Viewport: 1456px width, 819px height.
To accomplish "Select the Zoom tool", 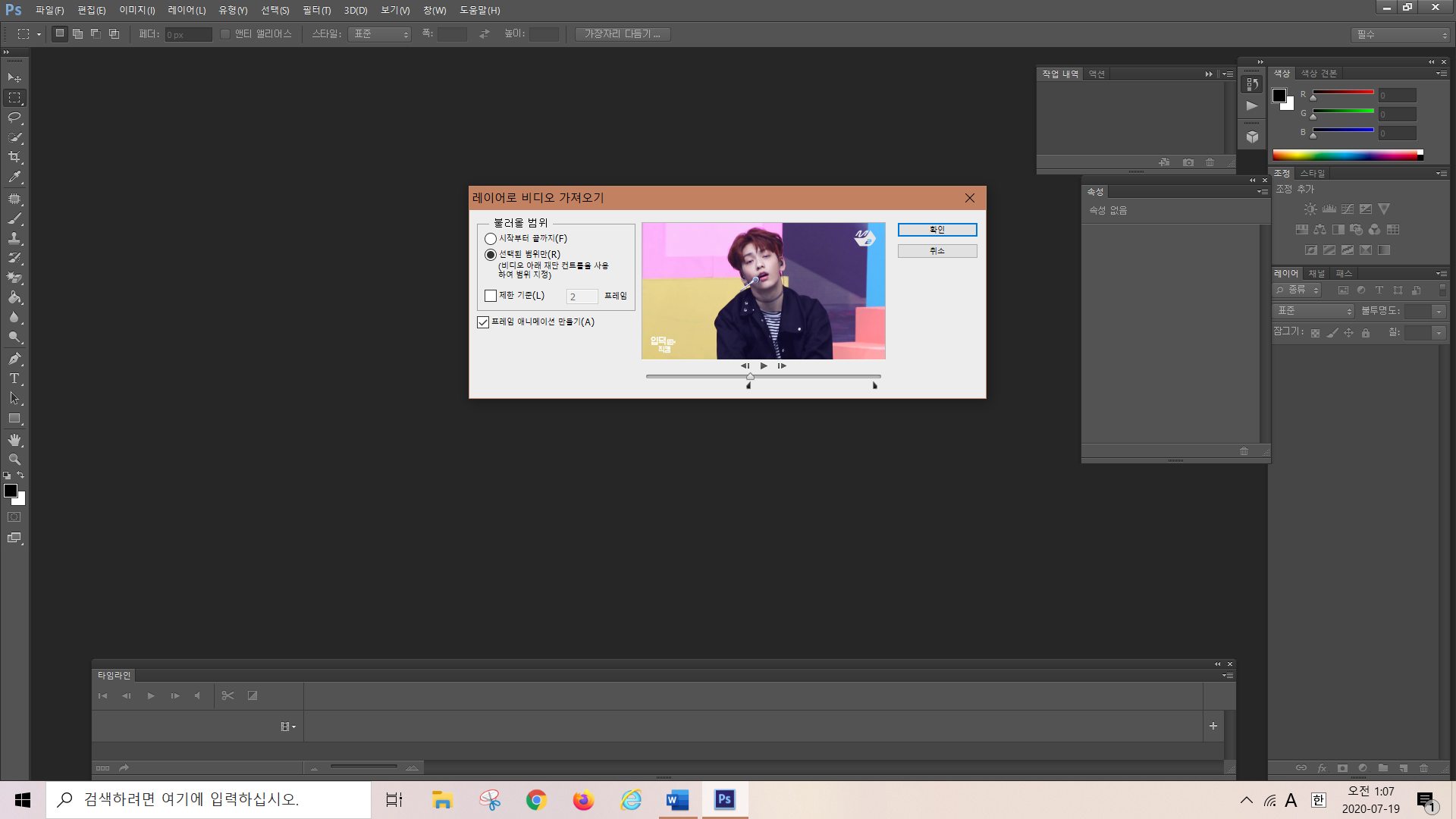I will (x=14, y=460).
